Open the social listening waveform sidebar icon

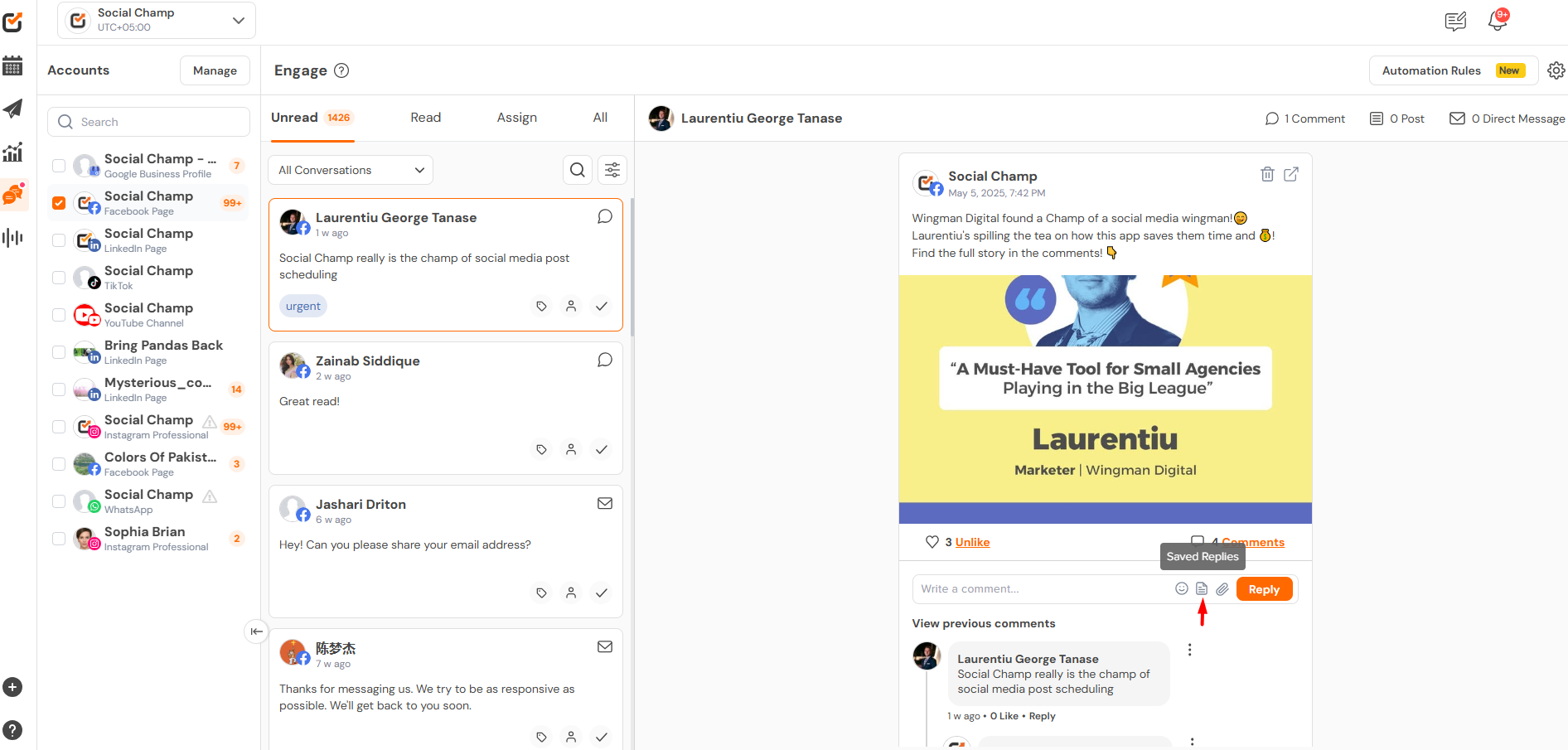pos(12,239)
